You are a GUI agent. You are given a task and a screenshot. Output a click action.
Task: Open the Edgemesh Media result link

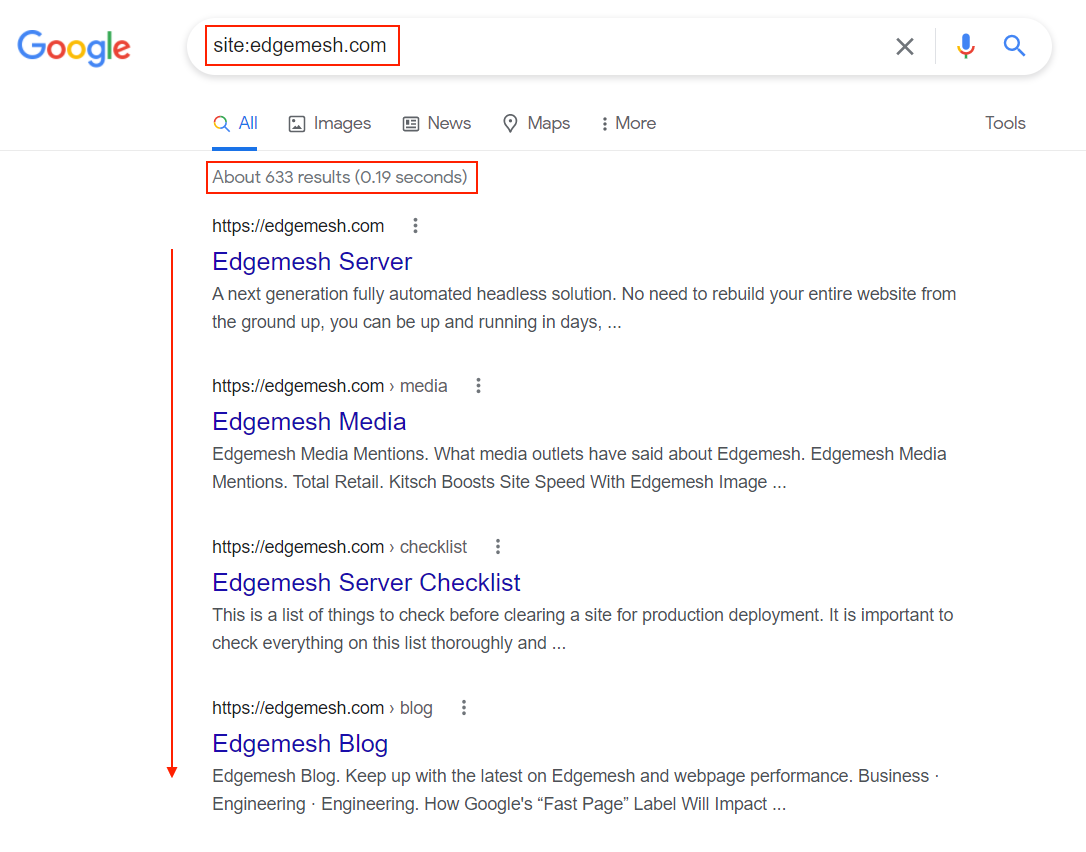click(309, 421)
